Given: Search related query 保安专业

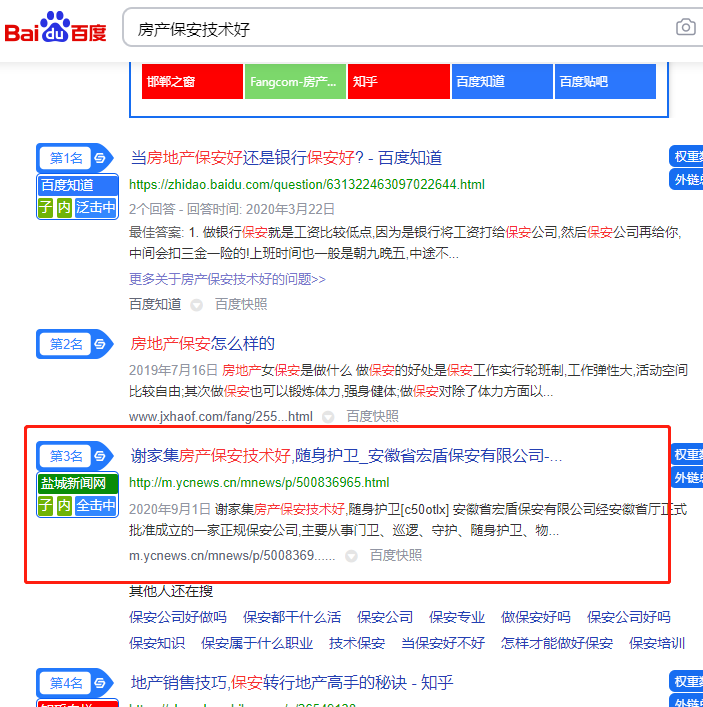Looking at the screenshot, I should [x=457, y=617].
